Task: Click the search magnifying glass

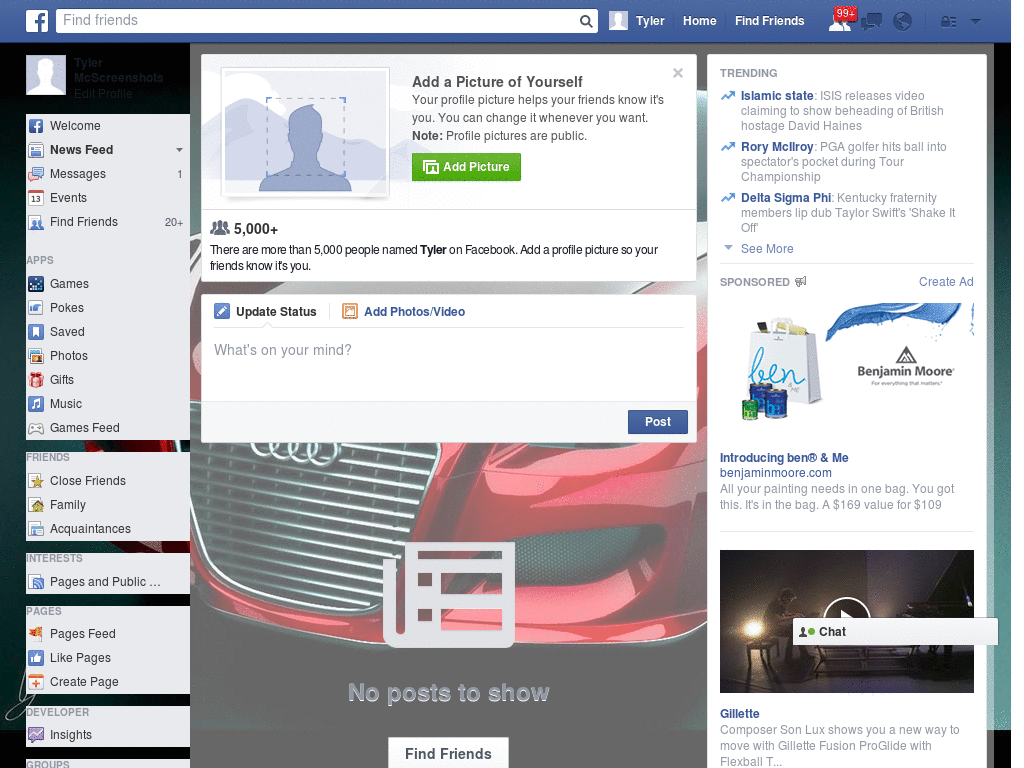Action: pyautogui.click(x=586, y=20)
